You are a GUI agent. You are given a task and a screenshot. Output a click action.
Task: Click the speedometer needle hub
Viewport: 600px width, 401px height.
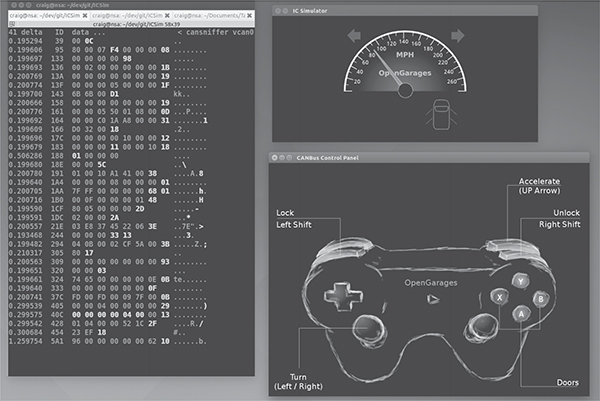pyautogui.click(x=405, y=90)
